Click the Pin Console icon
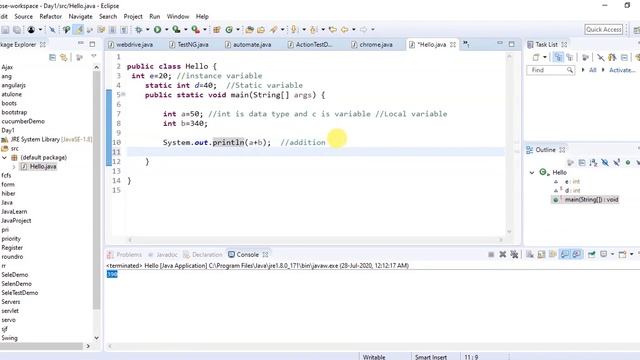Screen dimensions: 640x360 tap(591, 254)
